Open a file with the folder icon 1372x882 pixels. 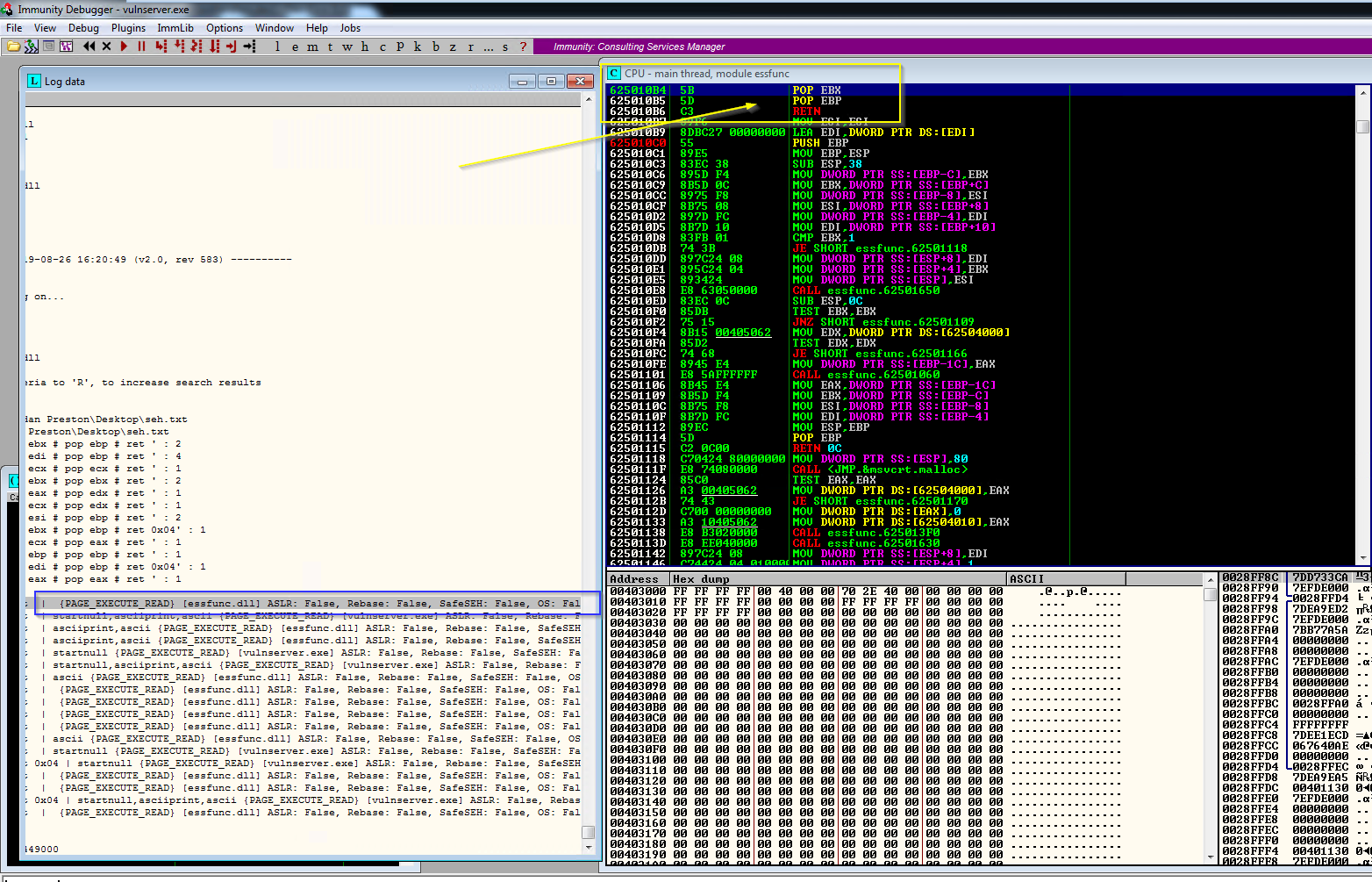pyautogui.click(x=13, y=47)
